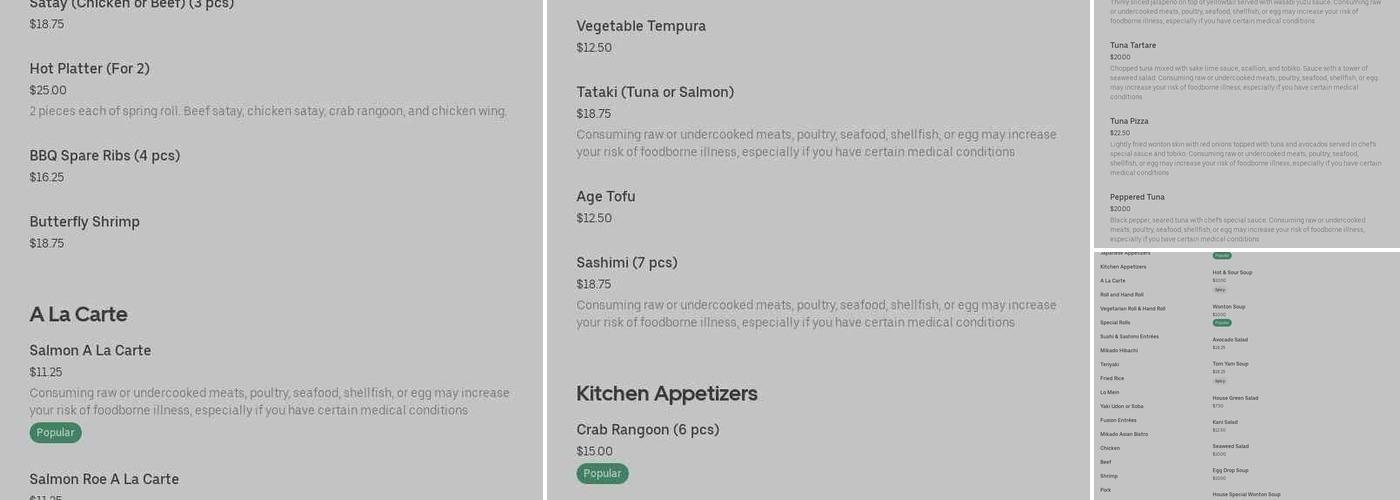The image size is (1400, 500).
Task: Open the Tuna Tartare item
Action: [x=1133, y=46]
